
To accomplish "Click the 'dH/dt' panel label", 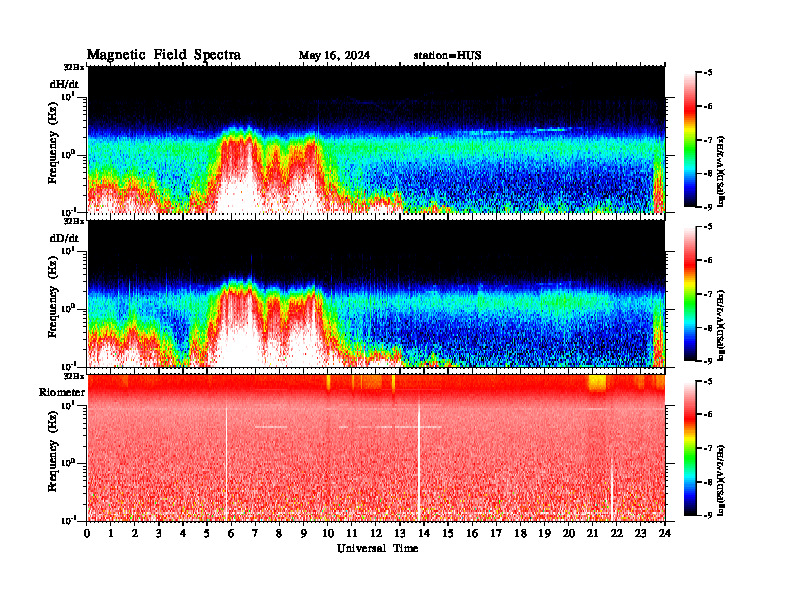I will click(64, 84).
